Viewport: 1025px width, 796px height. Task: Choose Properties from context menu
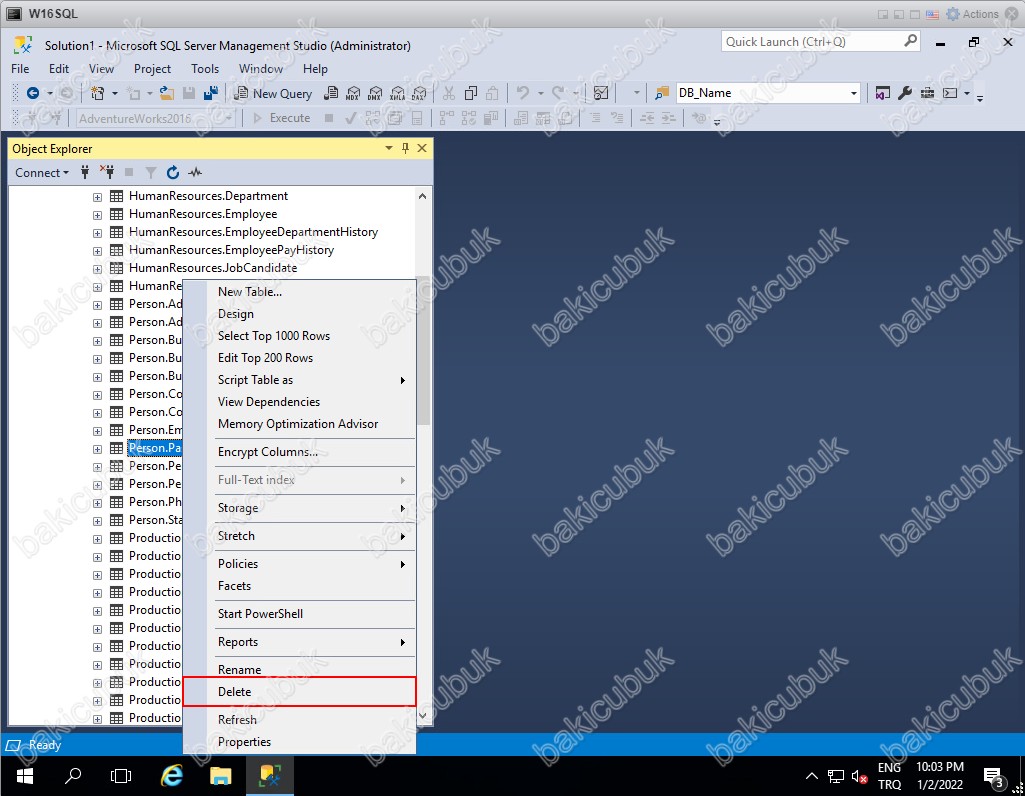(x=299, y=742)
